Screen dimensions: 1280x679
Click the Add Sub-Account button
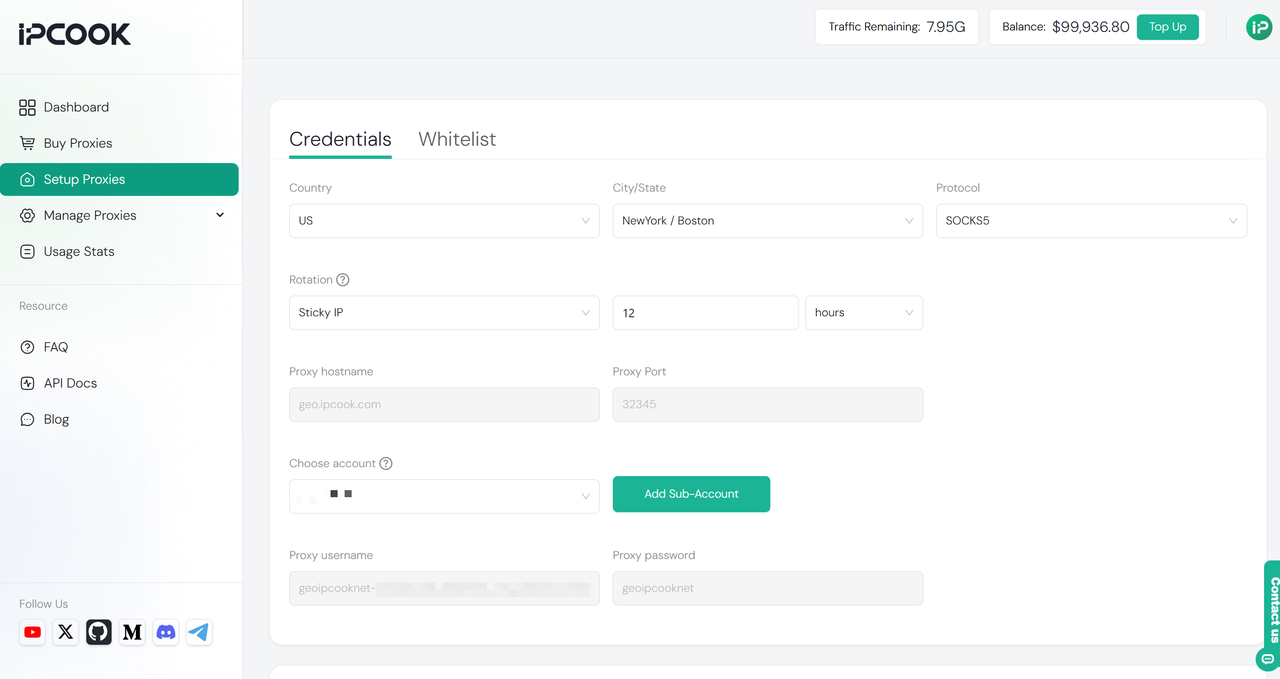[x=691, y=494]
